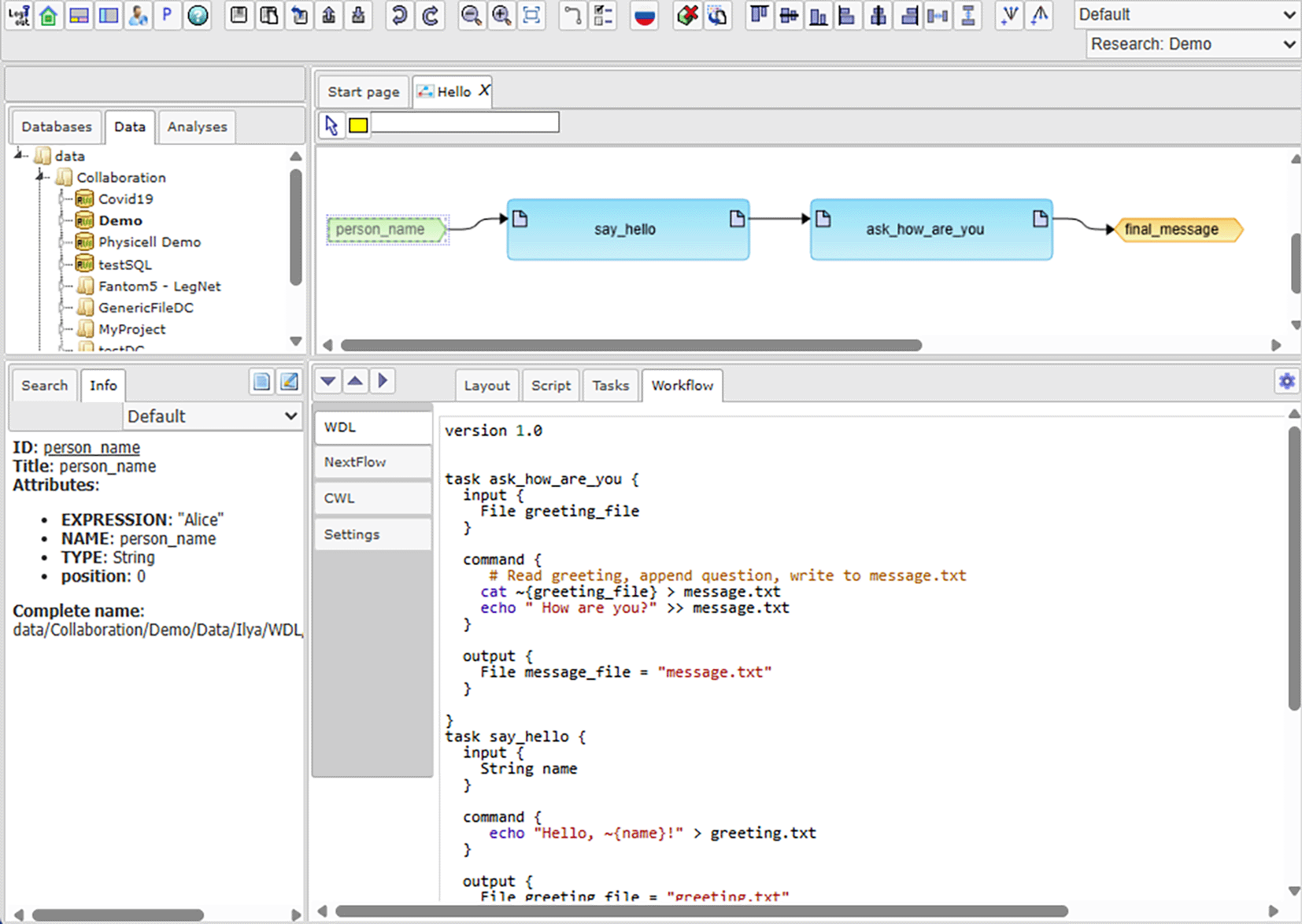Open the Default dropdown in Info panel
The height and width of the screenshot is (924, 1302).
click(212, 416)
